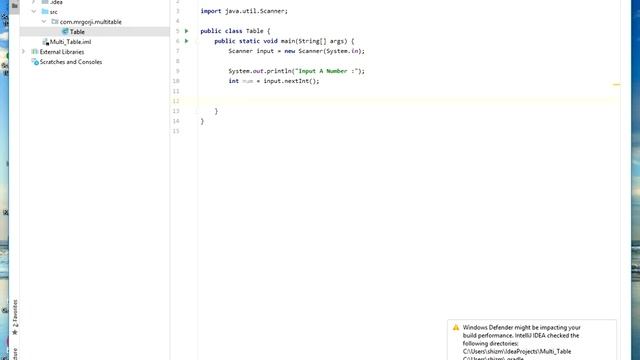Click the External Libraries icon
This screenshot has height=360, width=640.
[35, 52]
